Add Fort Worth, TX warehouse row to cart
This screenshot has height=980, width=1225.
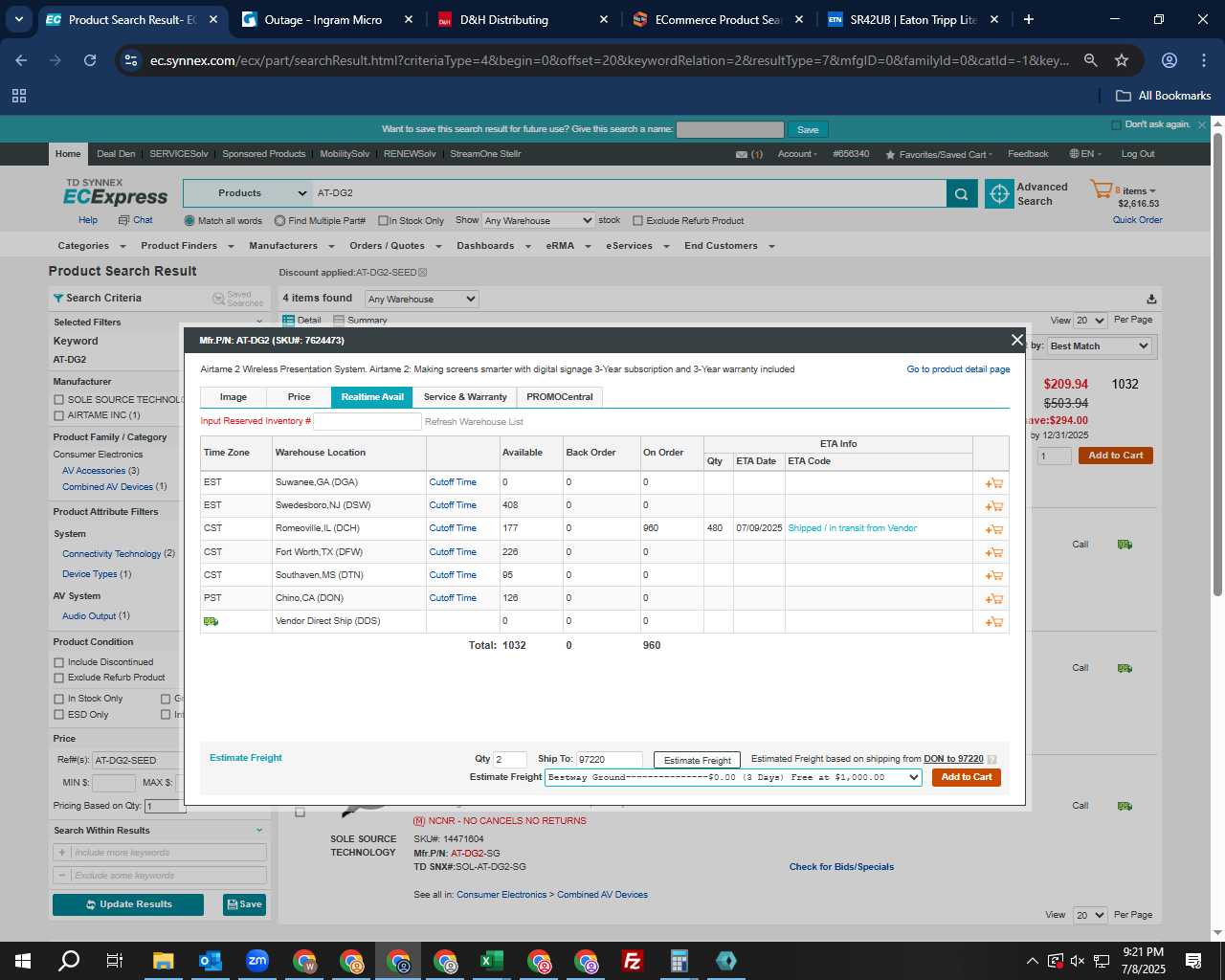(993, 552)
